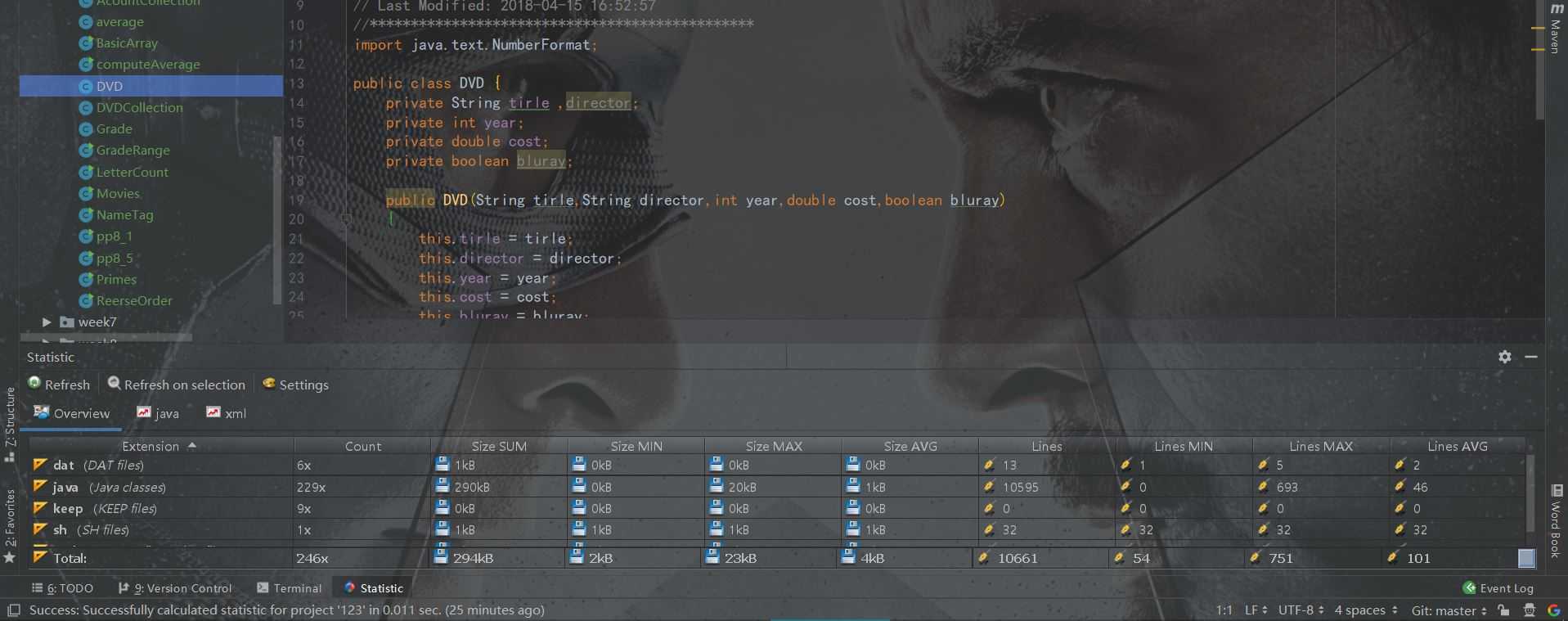
Task: Expand the week7 folder
Action: click(x=47, y=322)
